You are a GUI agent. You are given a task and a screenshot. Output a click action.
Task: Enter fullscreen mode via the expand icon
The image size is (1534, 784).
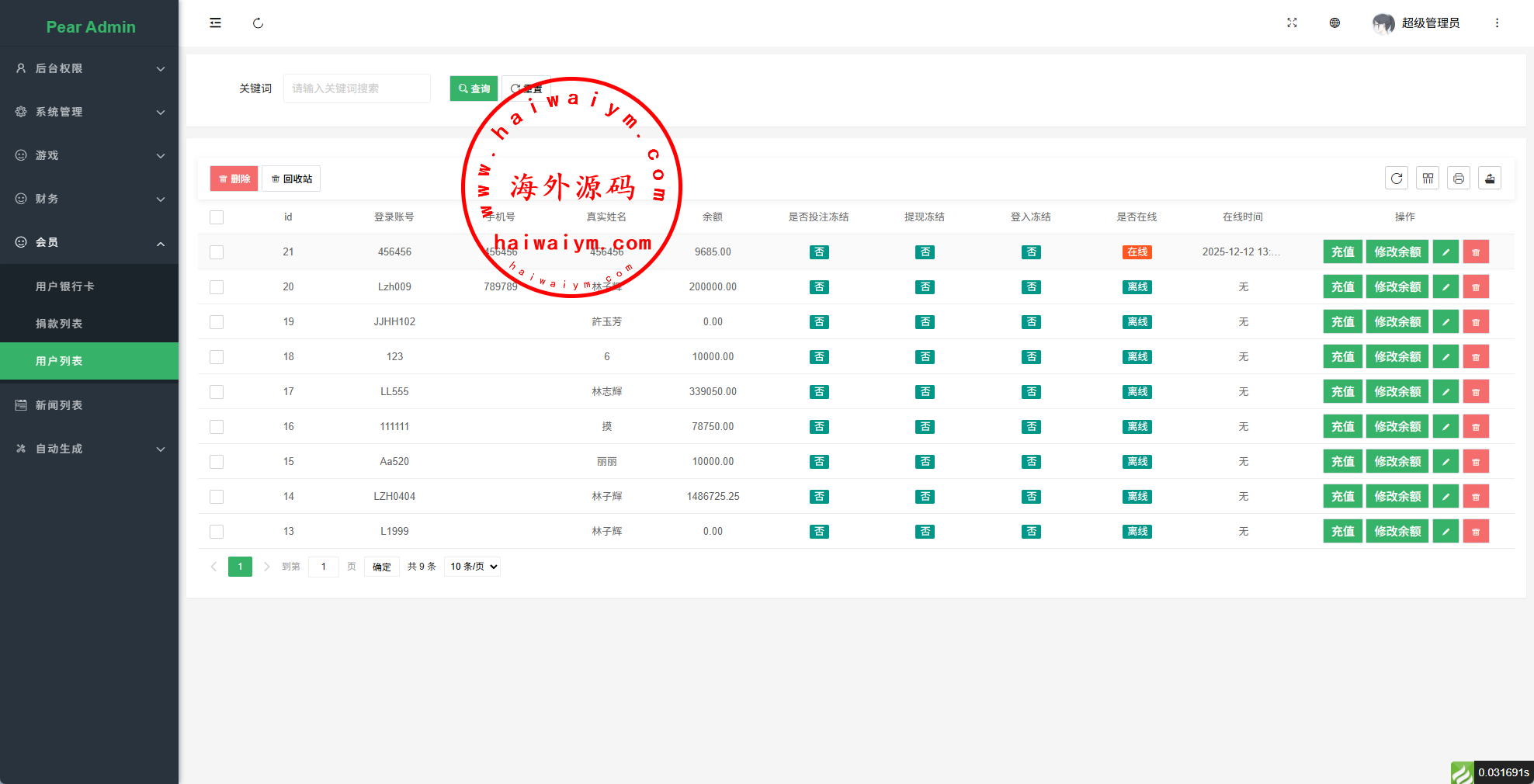[x=1292, y=23]
